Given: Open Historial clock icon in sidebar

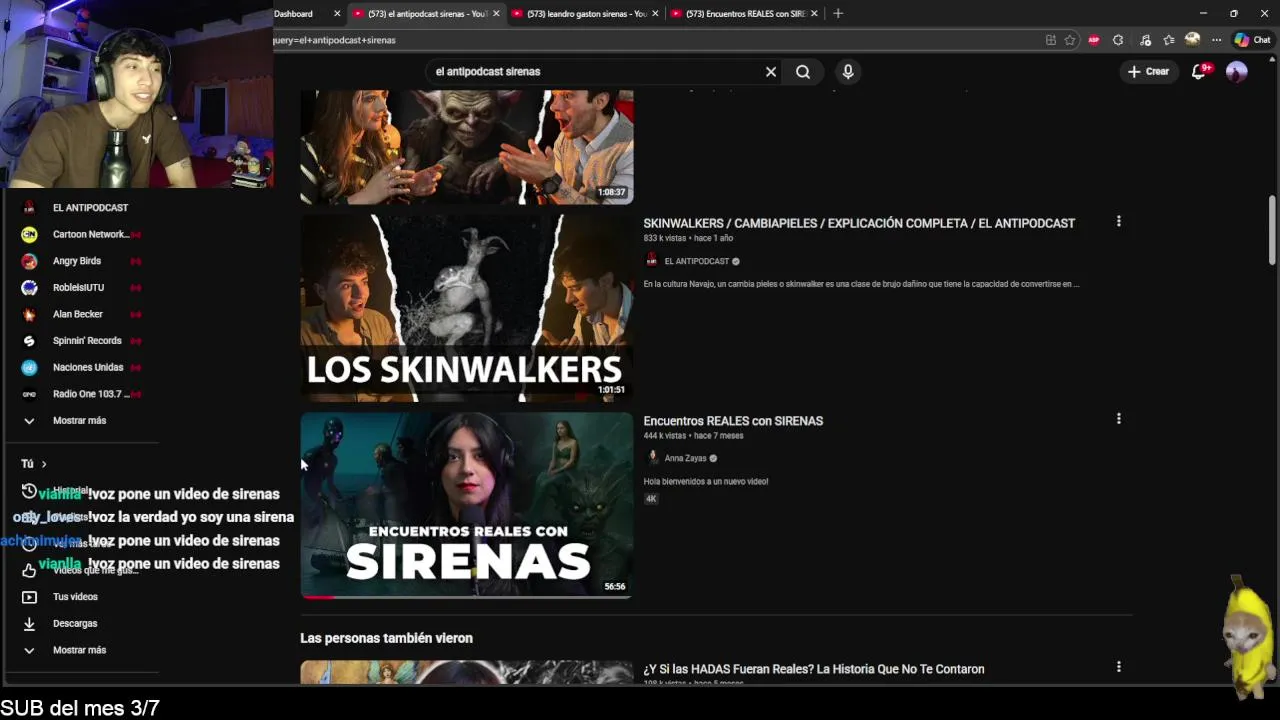Looking at the screenshot, I should tap(29, 491).
